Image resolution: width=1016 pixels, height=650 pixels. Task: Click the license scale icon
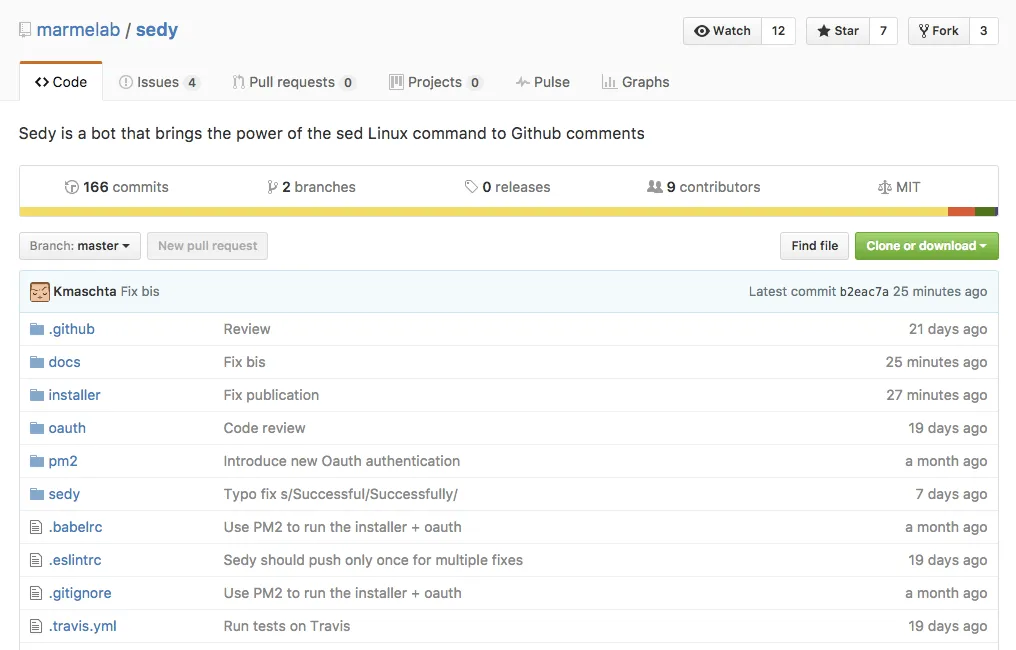884,187
